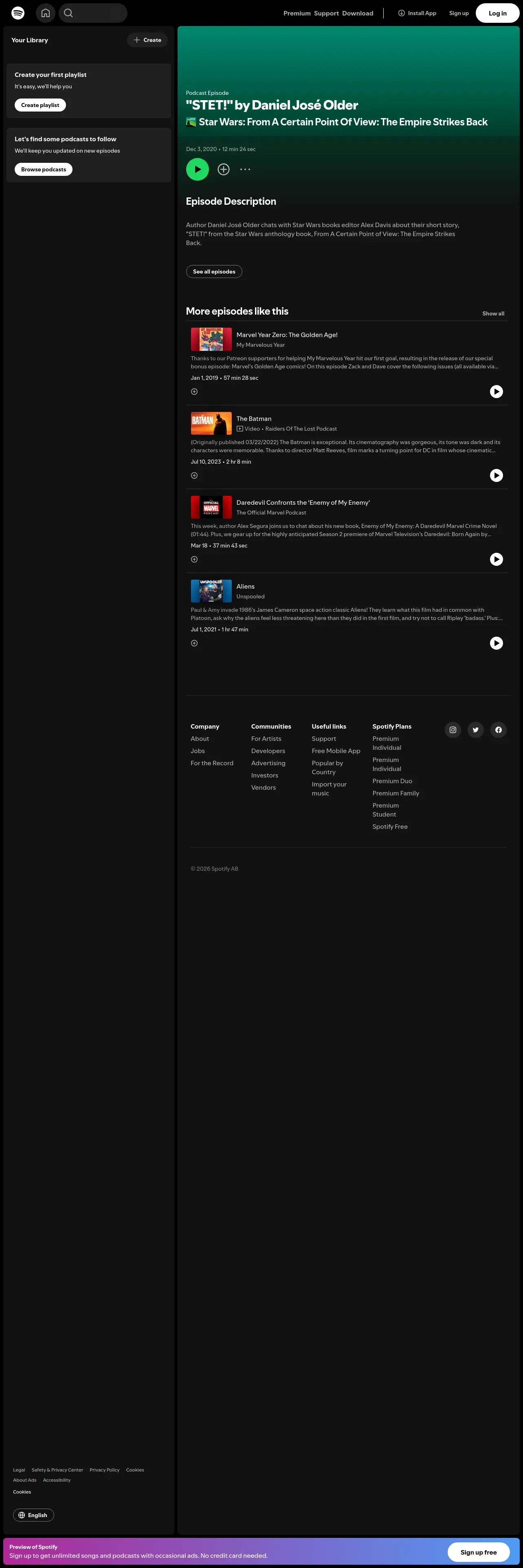Play the "STET!" episode with green button
This screenshot has width=523, height=1568.
tap(197, 169)
